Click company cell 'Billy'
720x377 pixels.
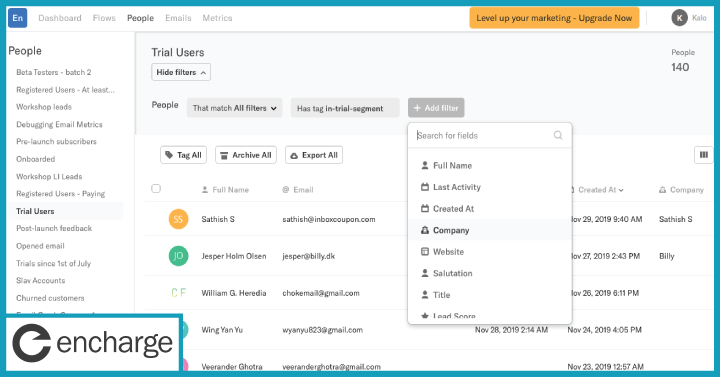click(667, 256)
